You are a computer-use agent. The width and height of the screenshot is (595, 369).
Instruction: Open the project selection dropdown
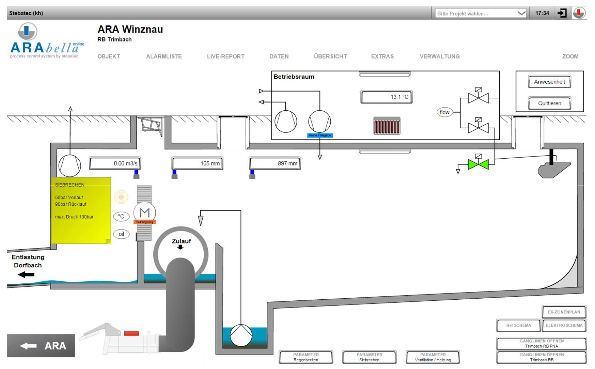(480, 13)
